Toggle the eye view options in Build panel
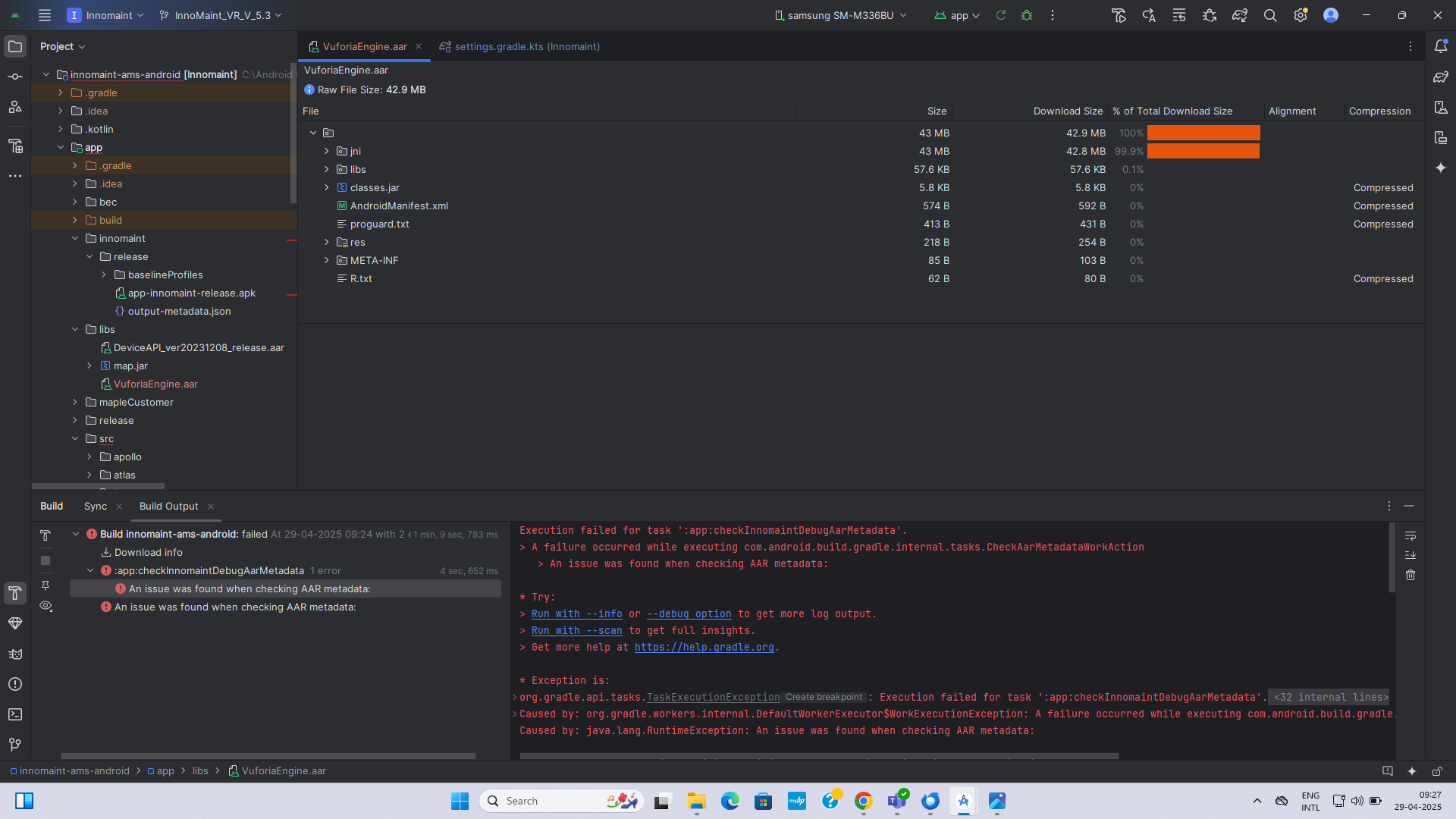1456x819 pixels. (x=45, y=606)
